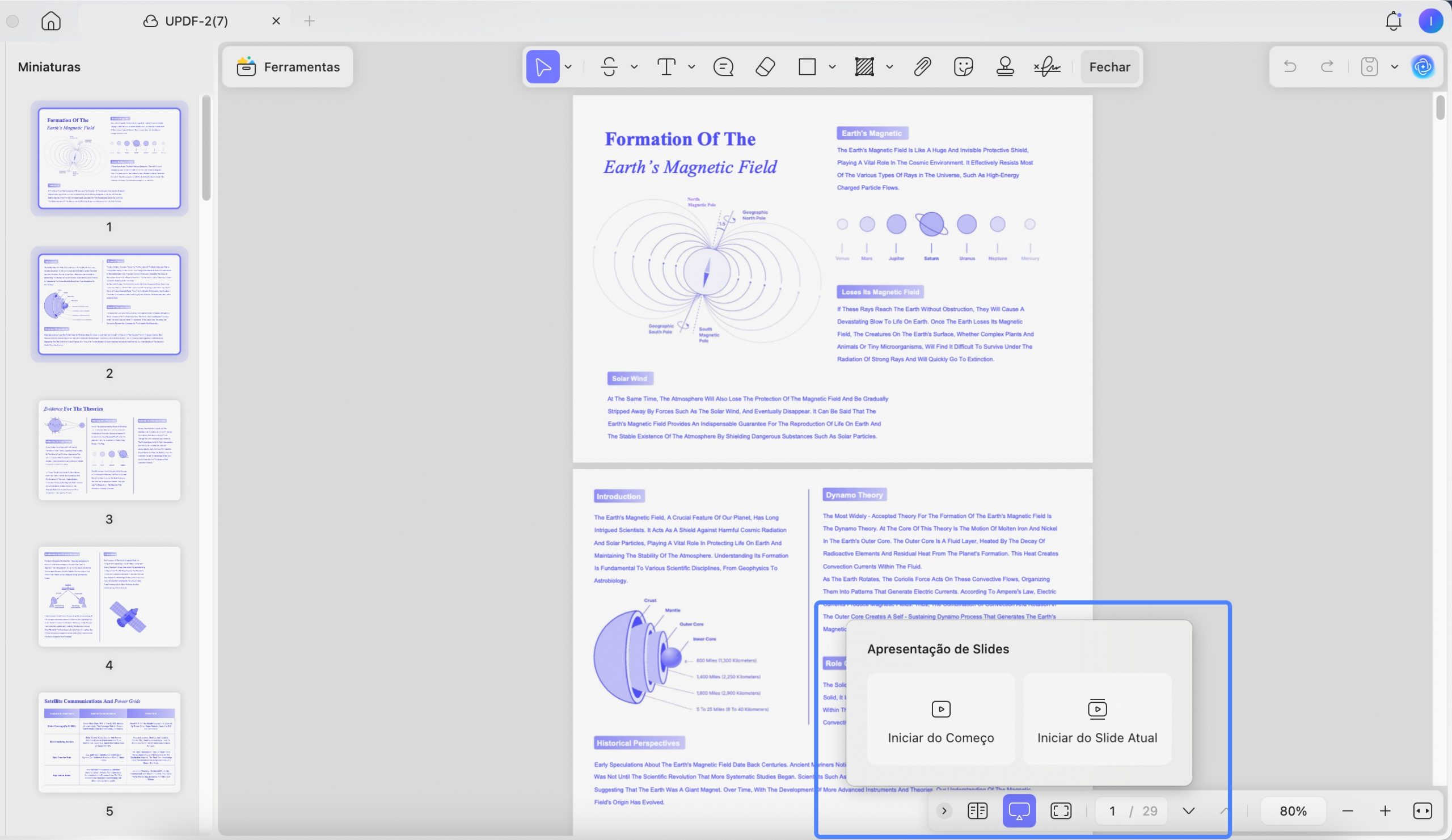The image size is (1452, 840).
Task: Collapse the bottom toolbar arrow
Action: coord(944,811)
